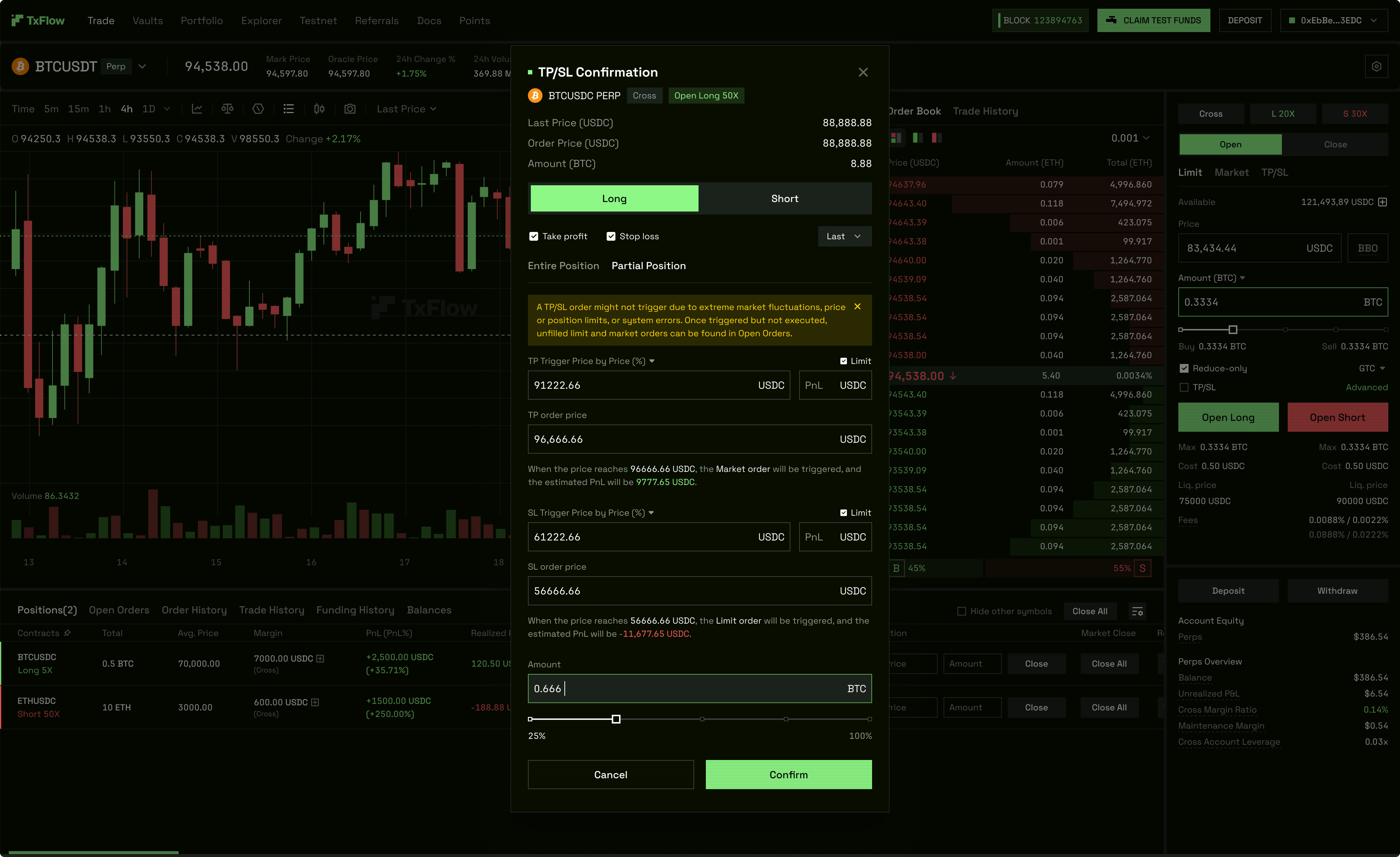This screenshot has height=857, width=1400.
Task: Click the SL order price input field
Action: pyautogui.click(x=699, y=590)
